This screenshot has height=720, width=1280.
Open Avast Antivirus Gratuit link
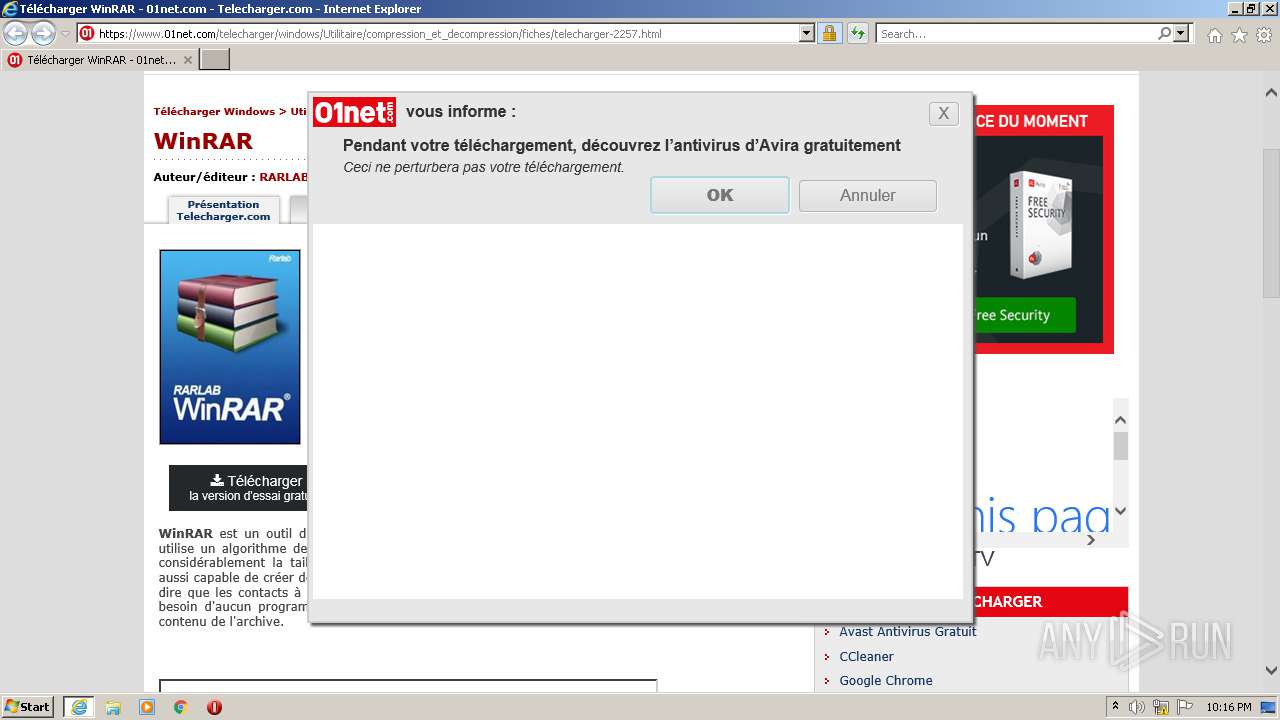click(907, 631)
